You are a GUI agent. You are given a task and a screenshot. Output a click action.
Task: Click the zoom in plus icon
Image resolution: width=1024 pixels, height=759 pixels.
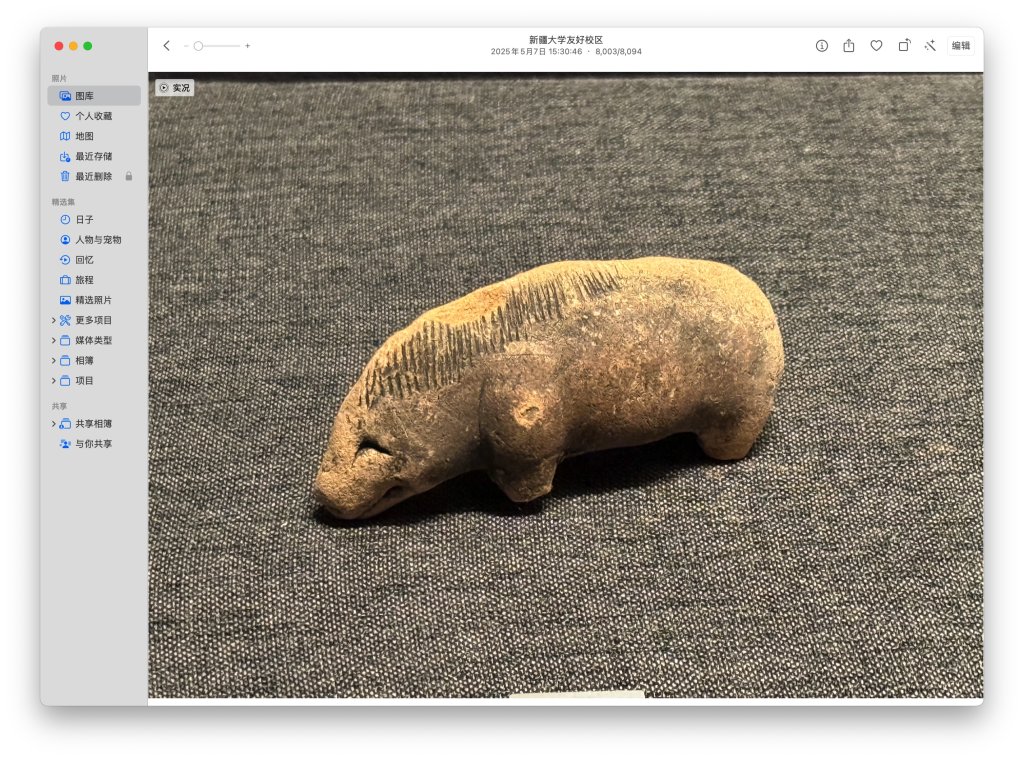coord(248,46)
